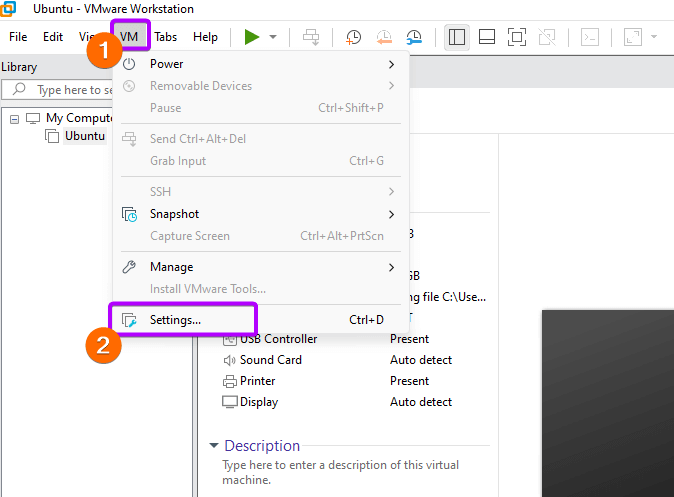Click the Revert to Snapshot toolbar icon
Screen dimensions: 674x497
pos(384,37)
